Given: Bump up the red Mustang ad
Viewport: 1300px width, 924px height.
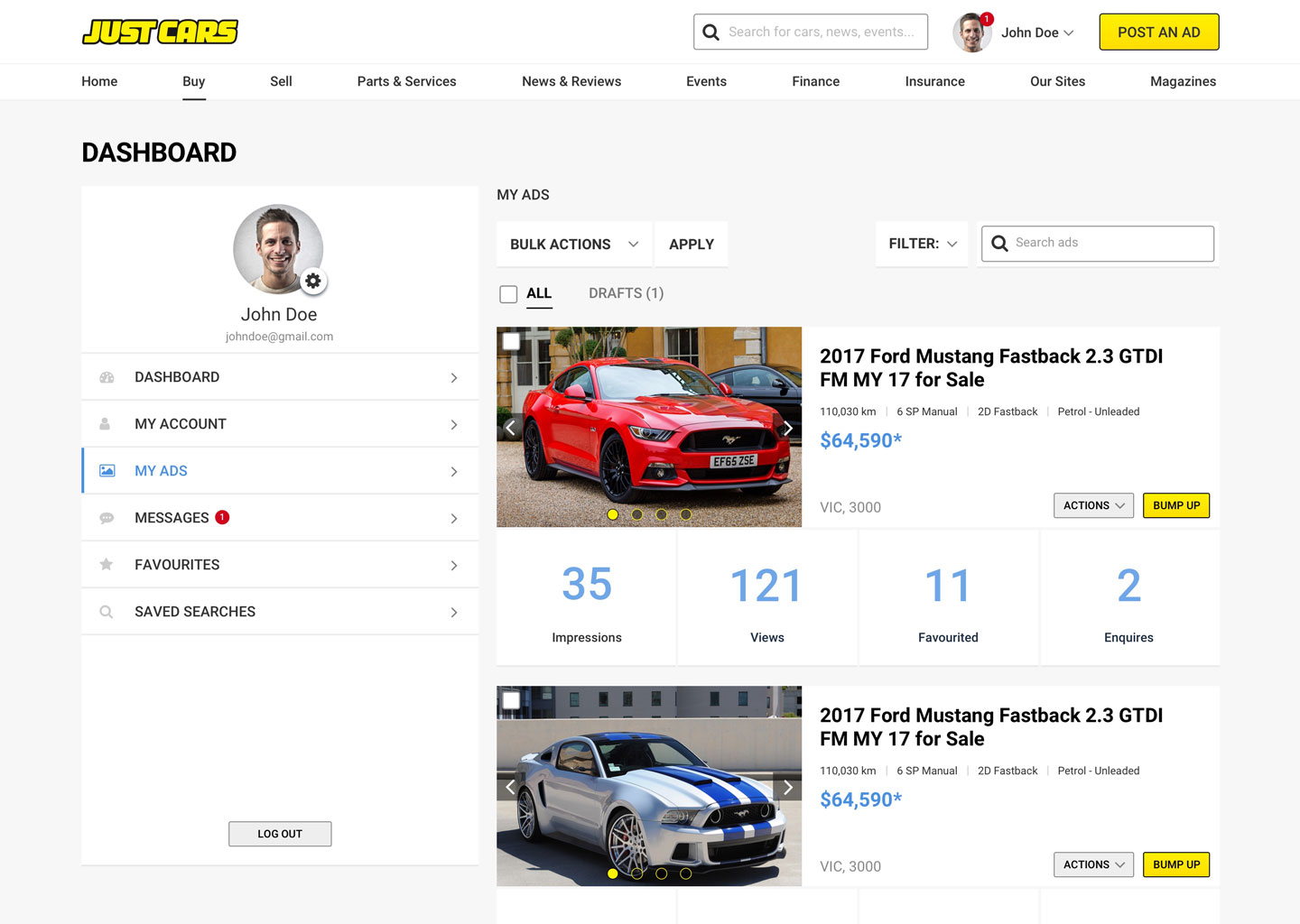Looking at the screenshot, I should (1176, 505).
